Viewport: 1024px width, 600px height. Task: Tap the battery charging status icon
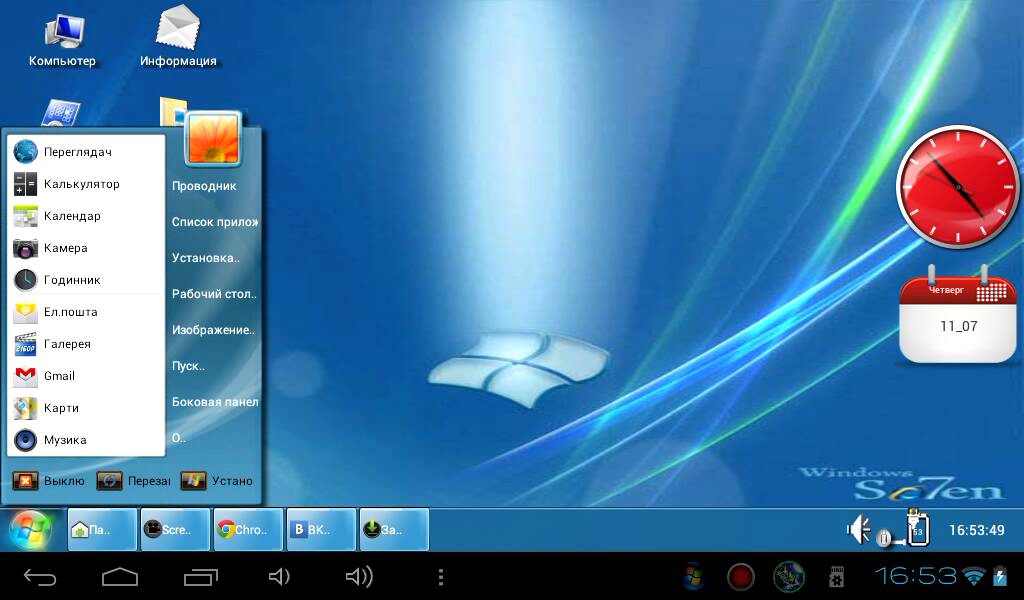(1000, 576)
